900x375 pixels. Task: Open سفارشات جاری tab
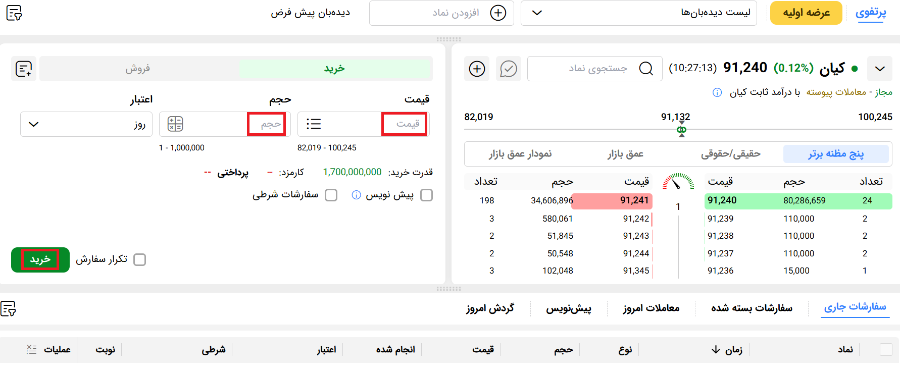click(855, 308)
